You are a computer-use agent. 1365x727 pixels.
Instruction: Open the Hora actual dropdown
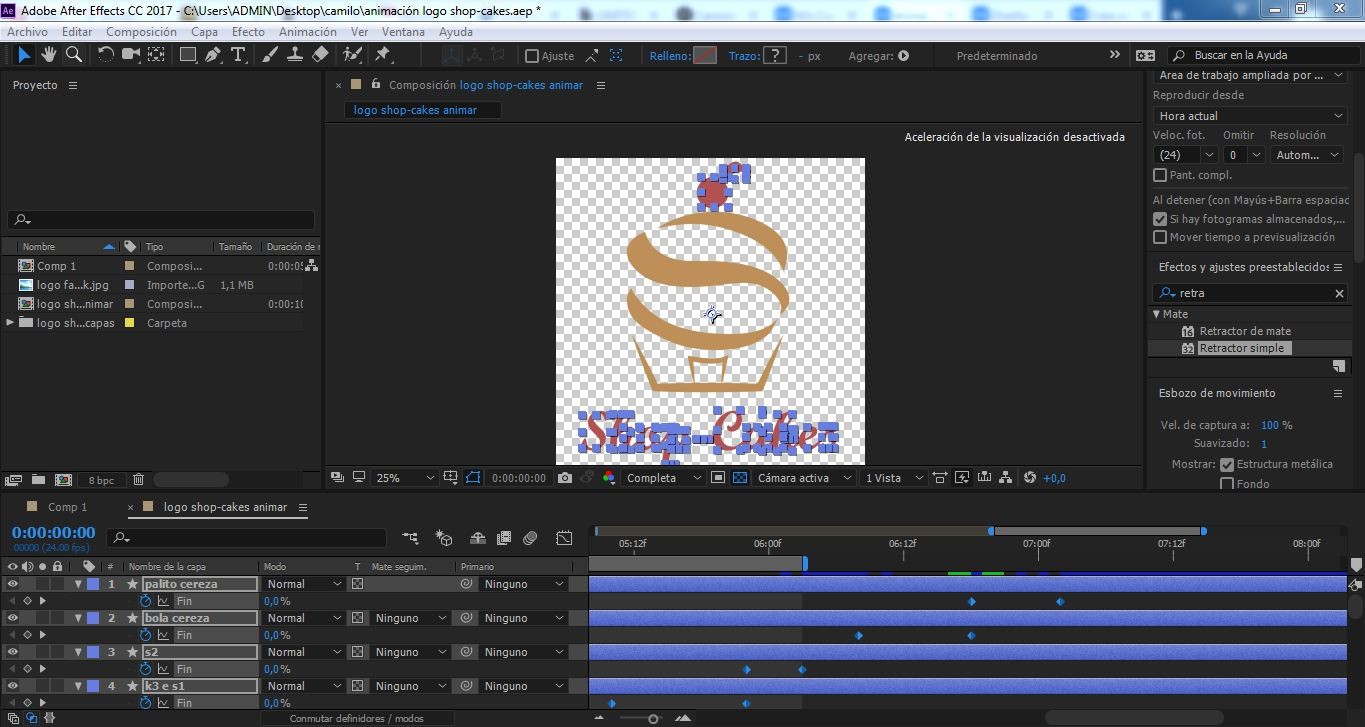click(x=1251, y=116)
